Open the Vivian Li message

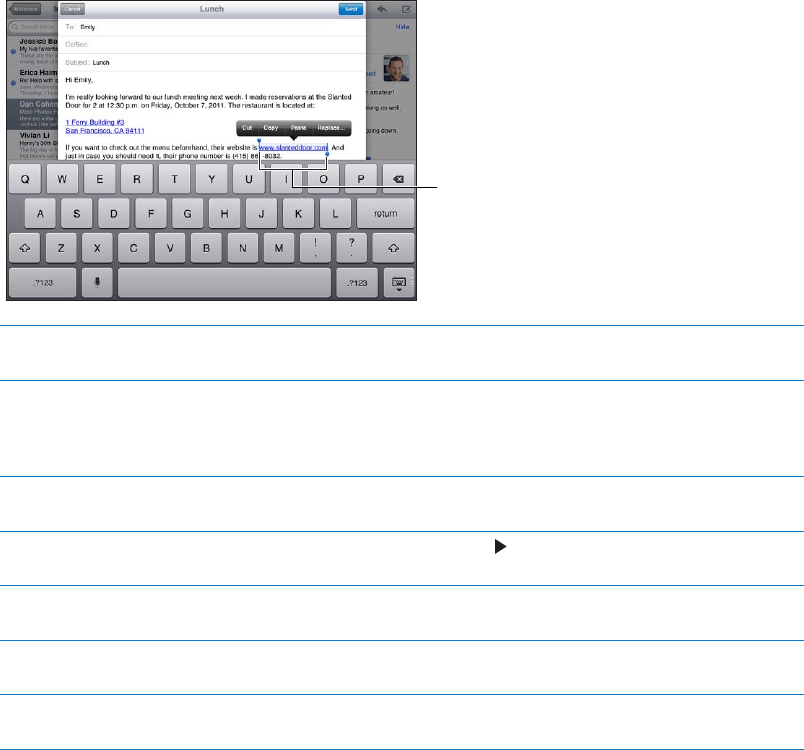(x=33, y=145)
